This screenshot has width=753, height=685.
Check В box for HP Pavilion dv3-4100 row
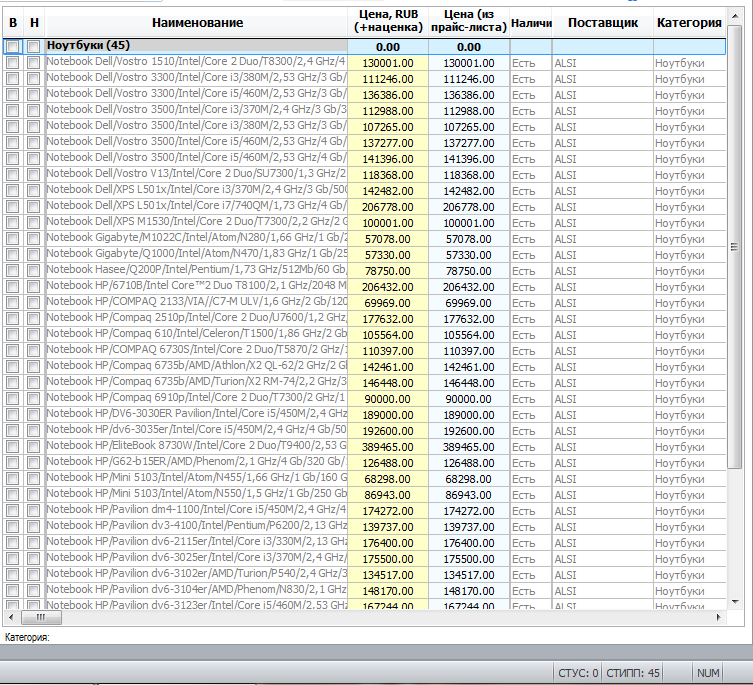click(x=13, y=527)
